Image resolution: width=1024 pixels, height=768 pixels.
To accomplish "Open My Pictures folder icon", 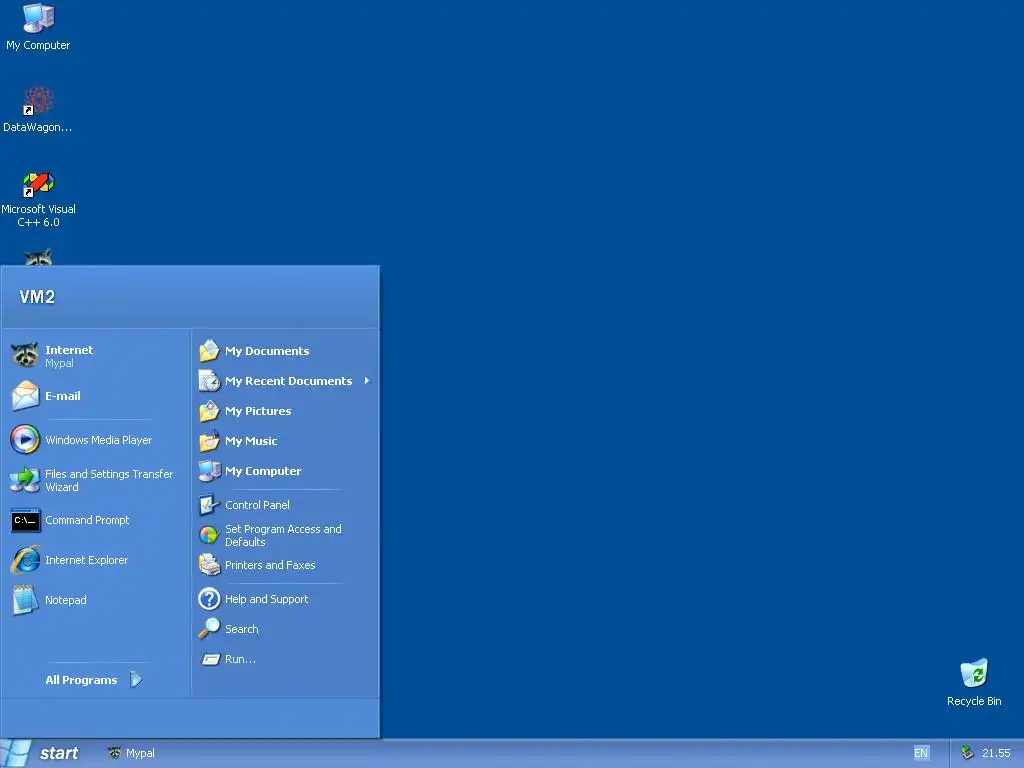I will (209, 411).
